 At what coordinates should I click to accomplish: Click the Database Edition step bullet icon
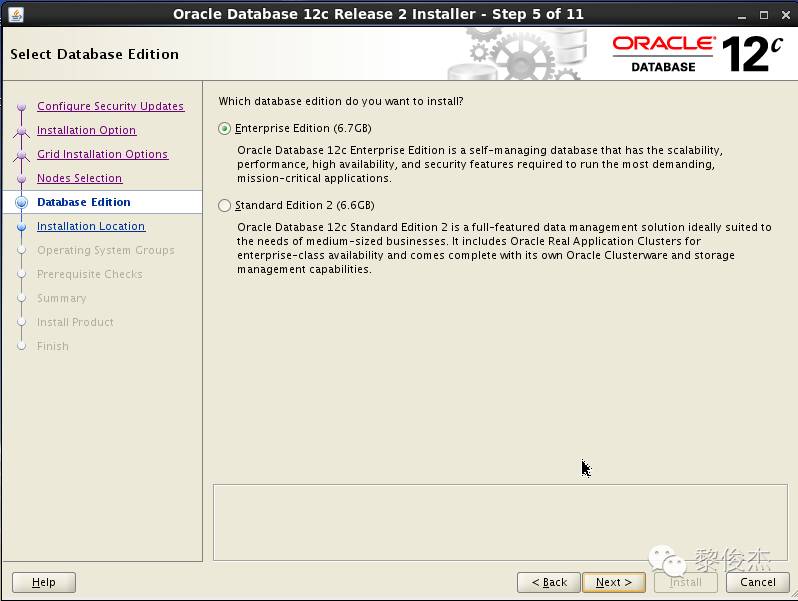pyautogui.click(x=21, y=203)
